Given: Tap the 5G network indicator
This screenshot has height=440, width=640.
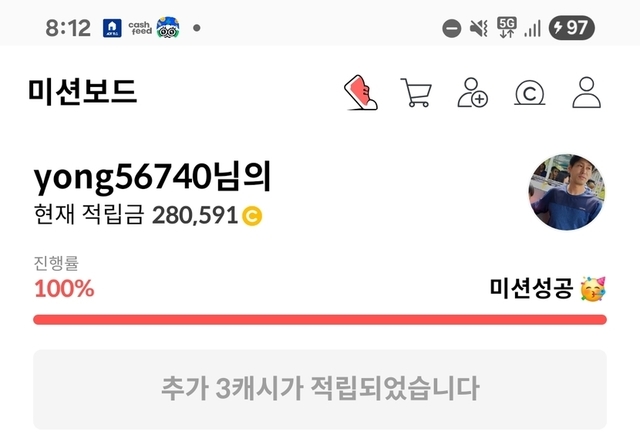Looking at the screenshot, I should (x=507, y=28).
